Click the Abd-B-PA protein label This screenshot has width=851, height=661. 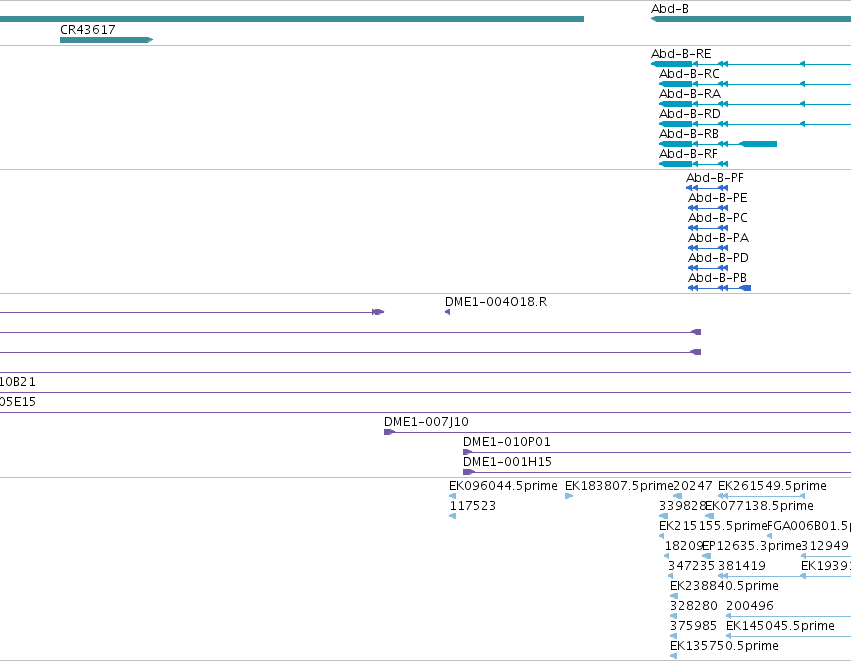[719, 238]
